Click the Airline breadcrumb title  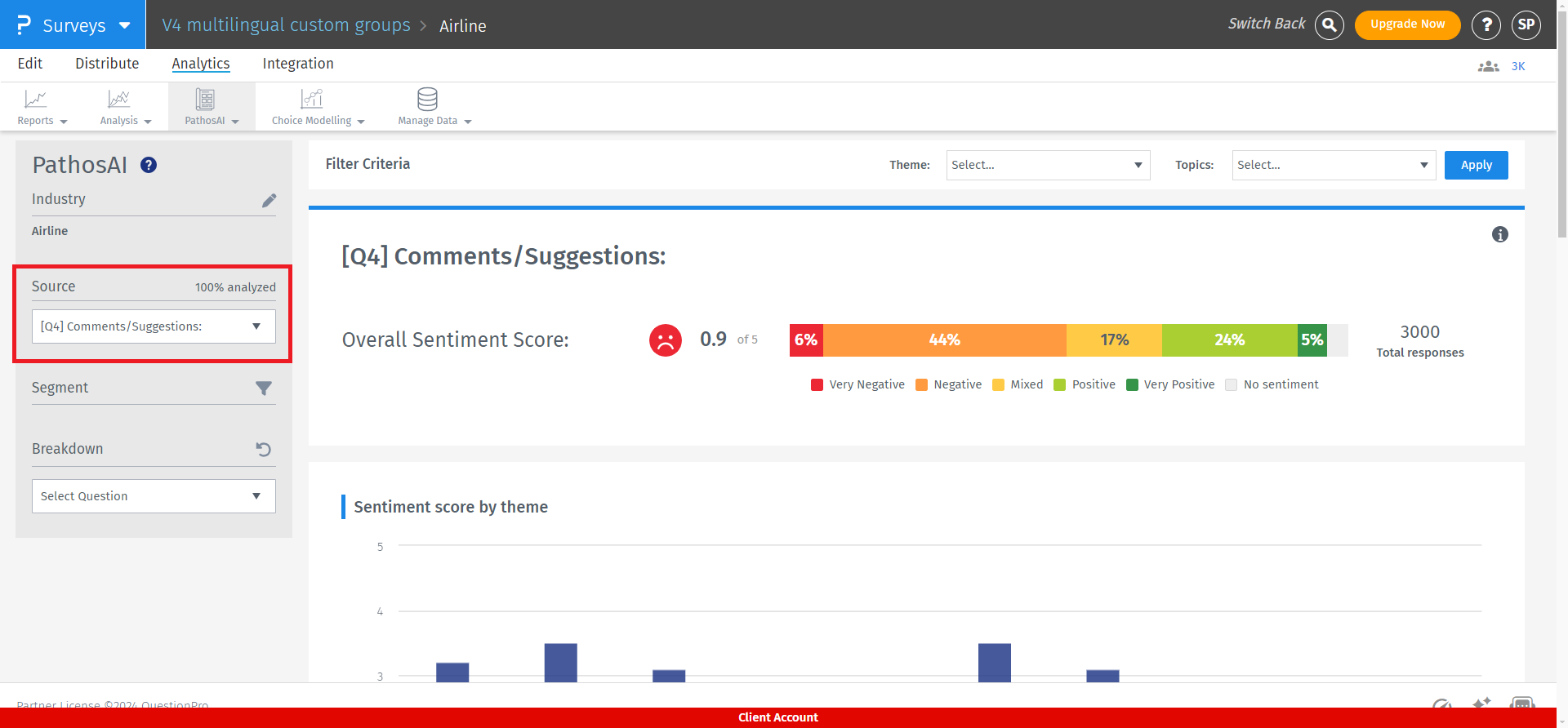tap(463, 26)
